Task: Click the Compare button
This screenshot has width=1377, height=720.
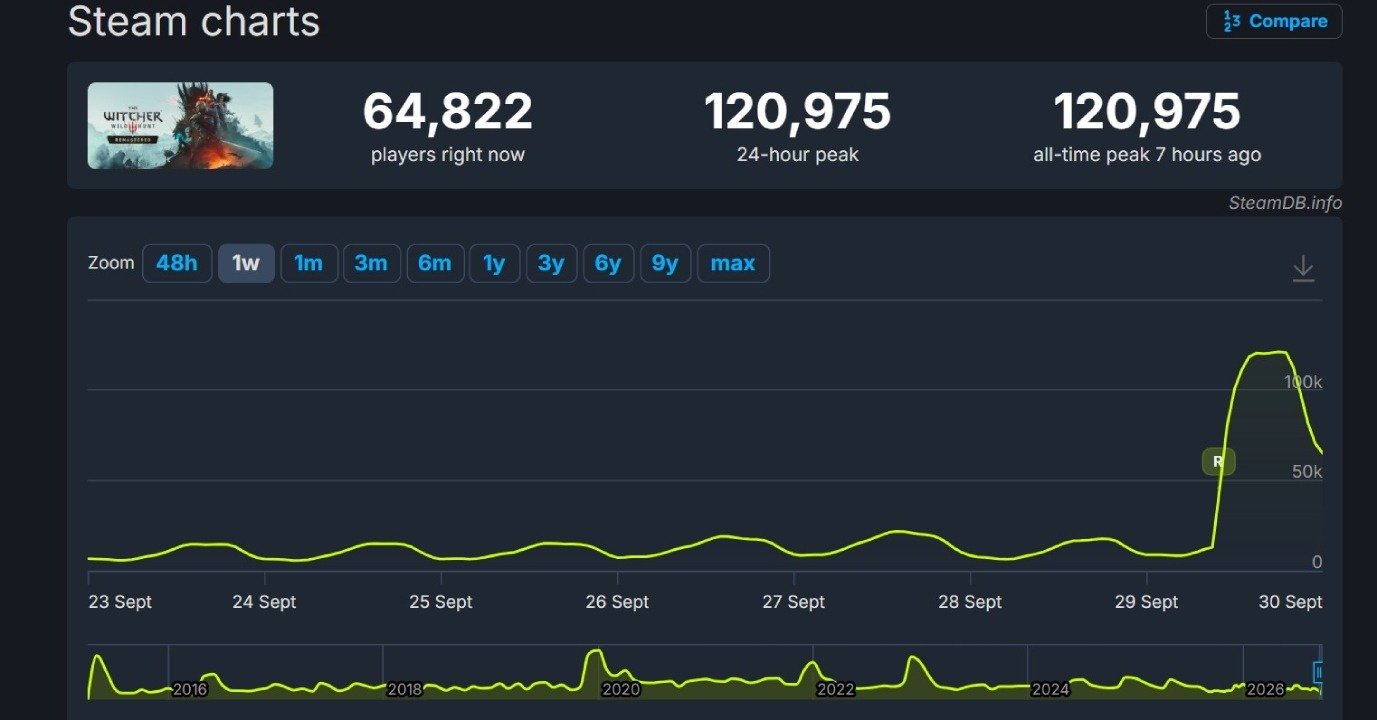Action: 1274,21
